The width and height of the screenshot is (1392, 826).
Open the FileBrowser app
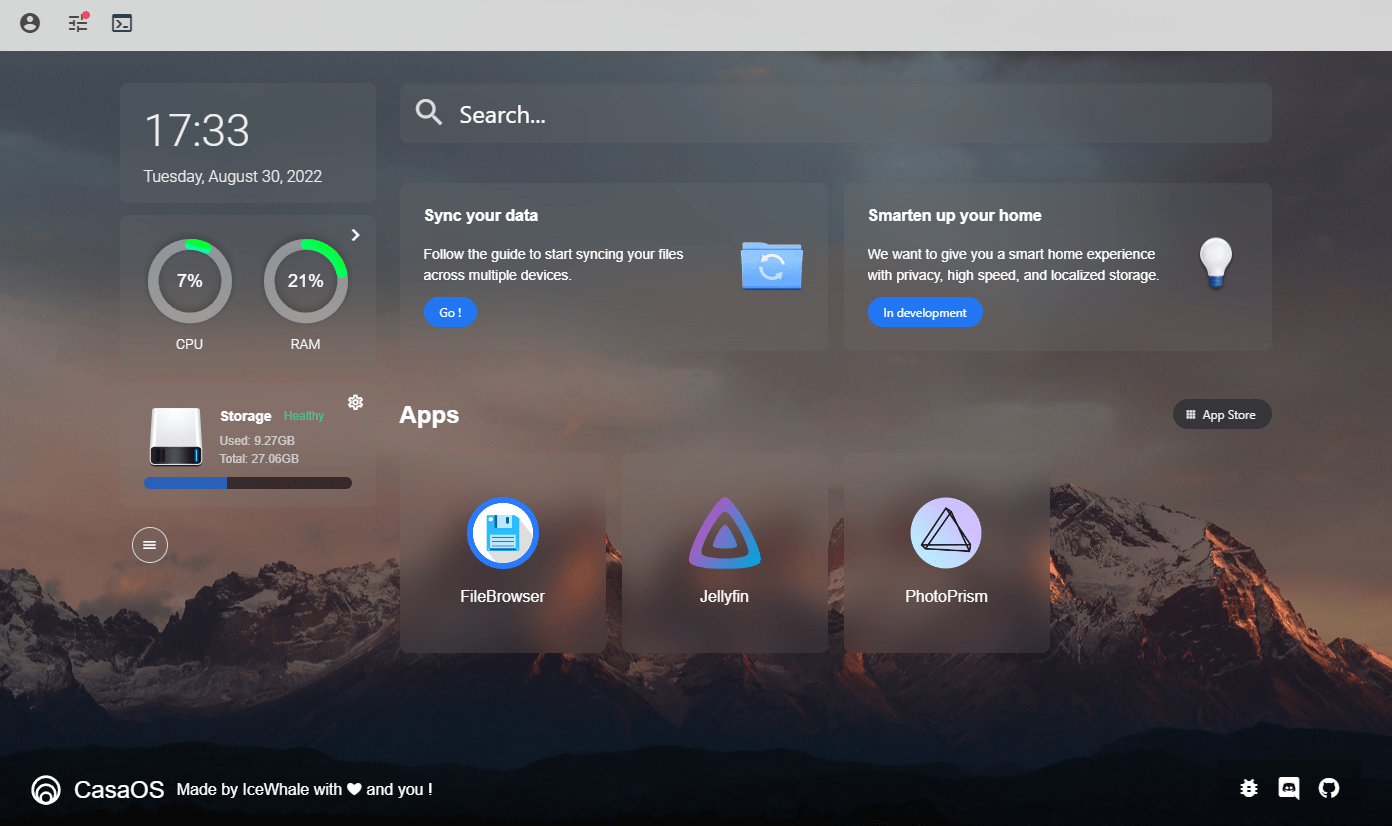pyautogui.click(x=502, y=552)
